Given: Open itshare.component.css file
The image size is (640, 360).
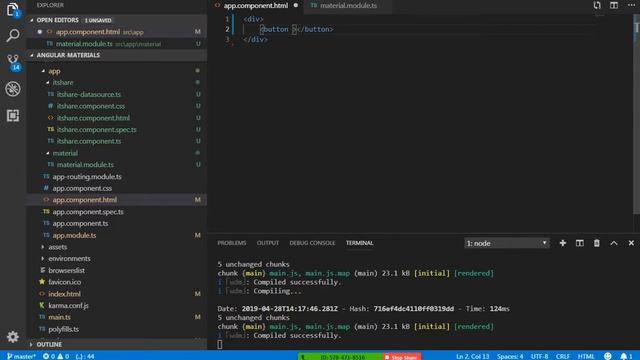Looking at the screenshot, I should point(91,106).
